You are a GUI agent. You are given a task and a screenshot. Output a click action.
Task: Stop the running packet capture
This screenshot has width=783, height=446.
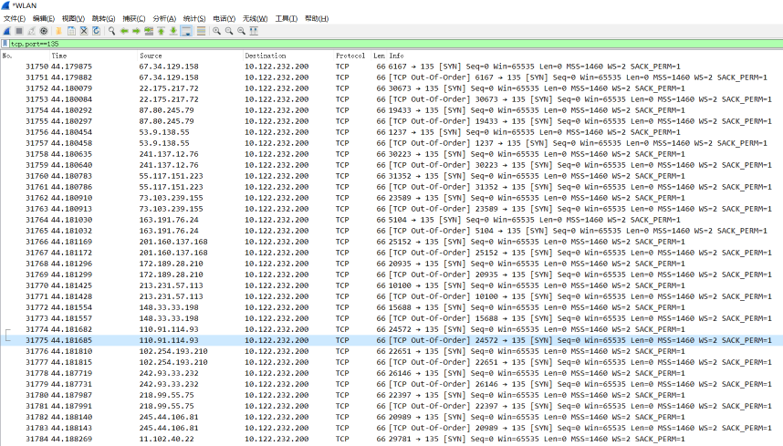(19, 31)
